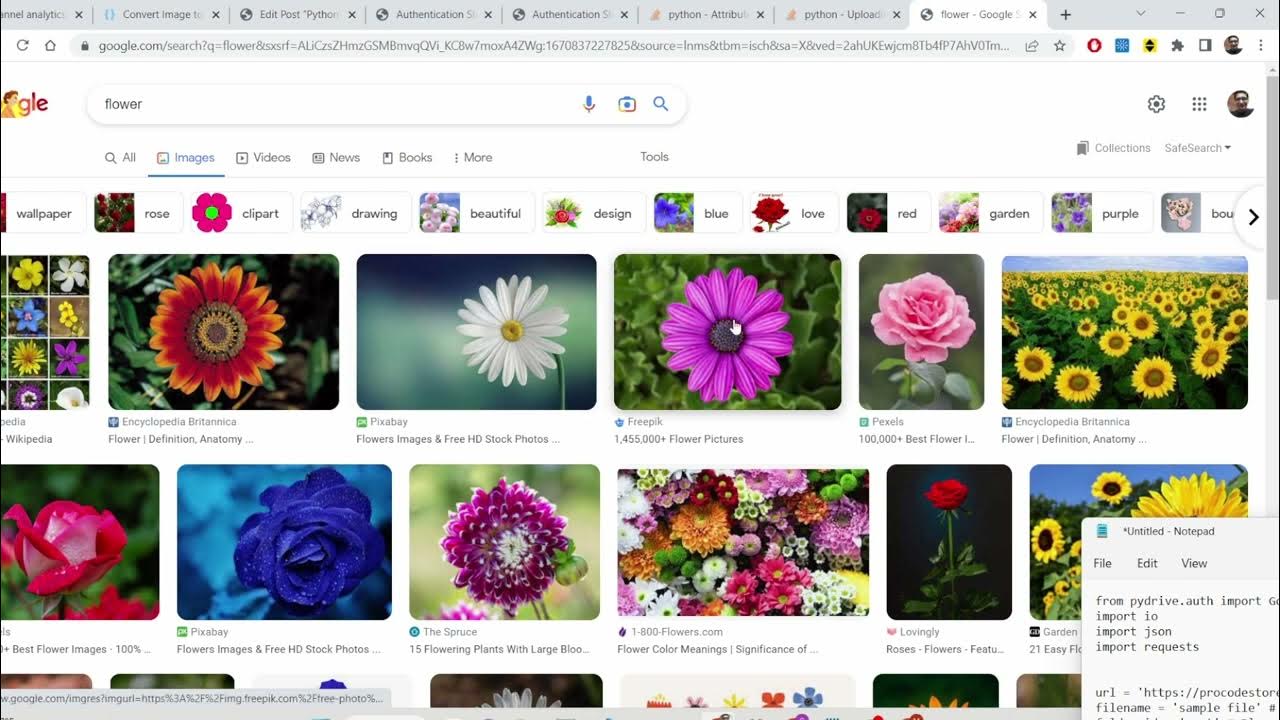The height and width of the screenshot is (720, 1280).
Task: Open Google settings gear
Action: pyautogui.click(x=1156, y=104)
